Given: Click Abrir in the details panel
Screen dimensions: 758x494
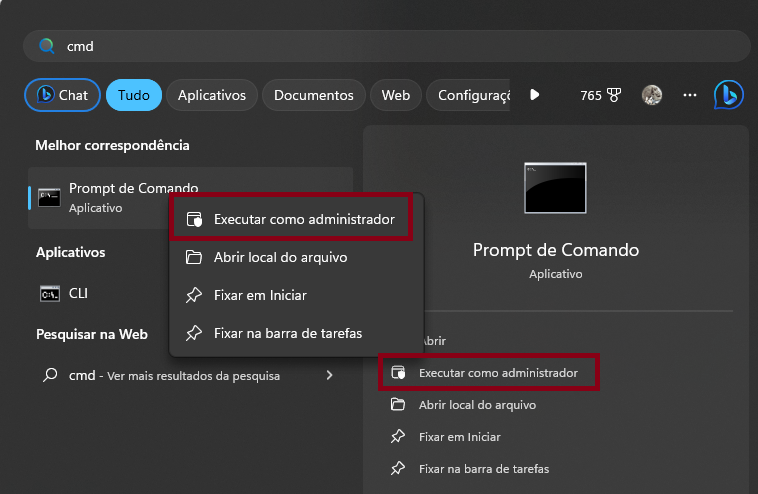Looking at the screenshot, I should click(435, 341).
